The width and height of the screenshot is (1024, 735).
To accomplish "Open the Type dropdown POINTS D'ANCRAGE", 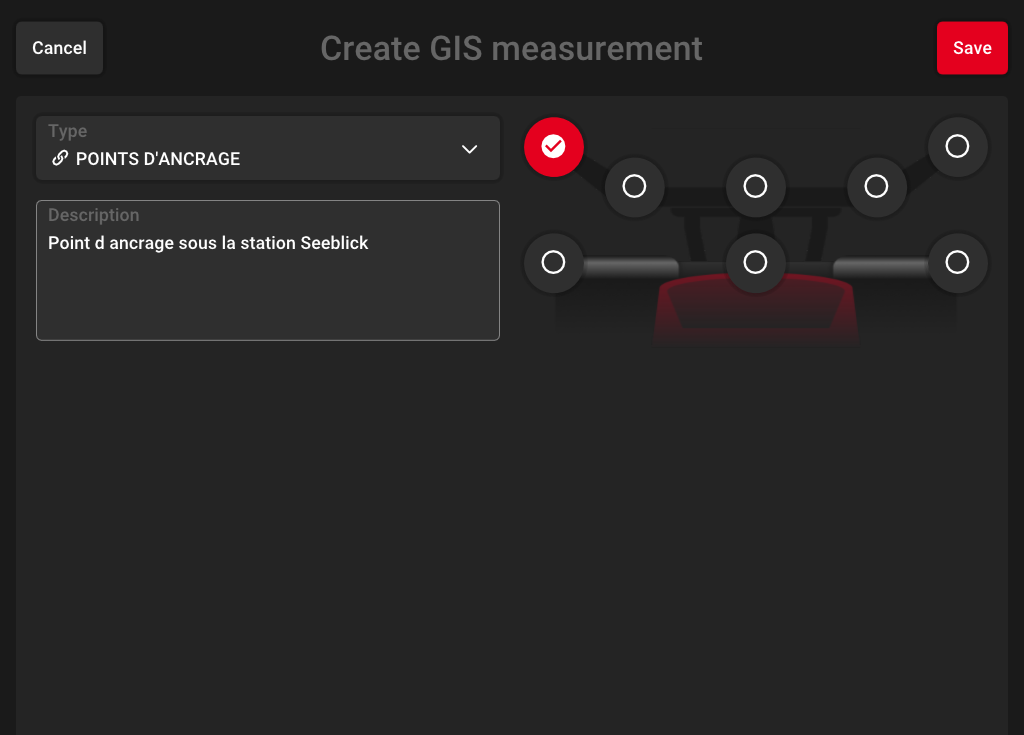I will pos(268,148).
